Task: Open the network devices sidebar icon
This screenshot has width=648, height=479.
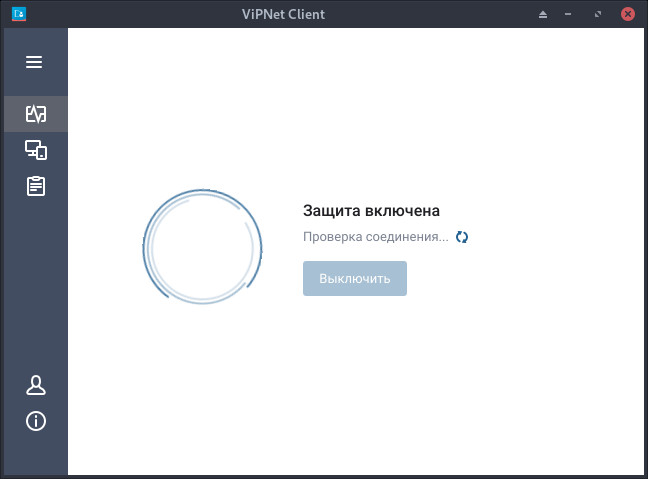Action: click(x=36, y=150)
